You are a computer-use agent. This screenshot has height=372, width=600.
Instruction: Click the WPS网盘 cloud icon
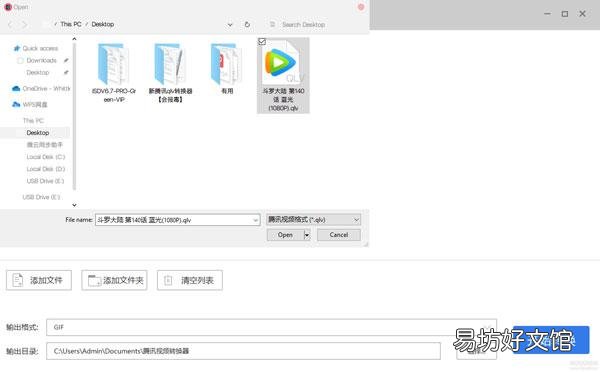[x=16, y=104]
